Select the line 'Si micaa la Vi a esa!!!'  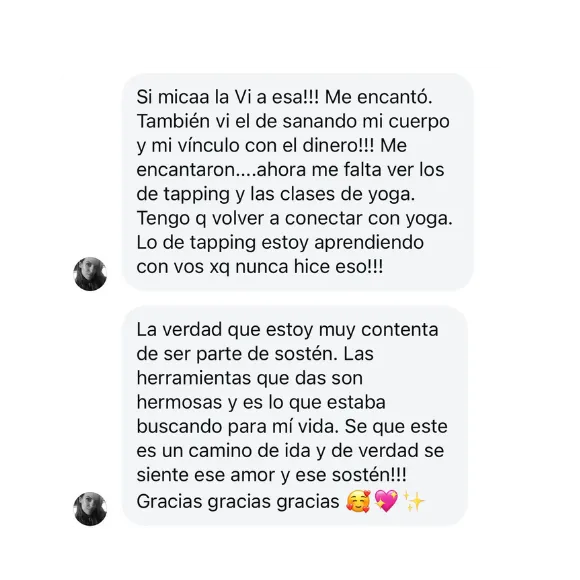coord(227,97)
